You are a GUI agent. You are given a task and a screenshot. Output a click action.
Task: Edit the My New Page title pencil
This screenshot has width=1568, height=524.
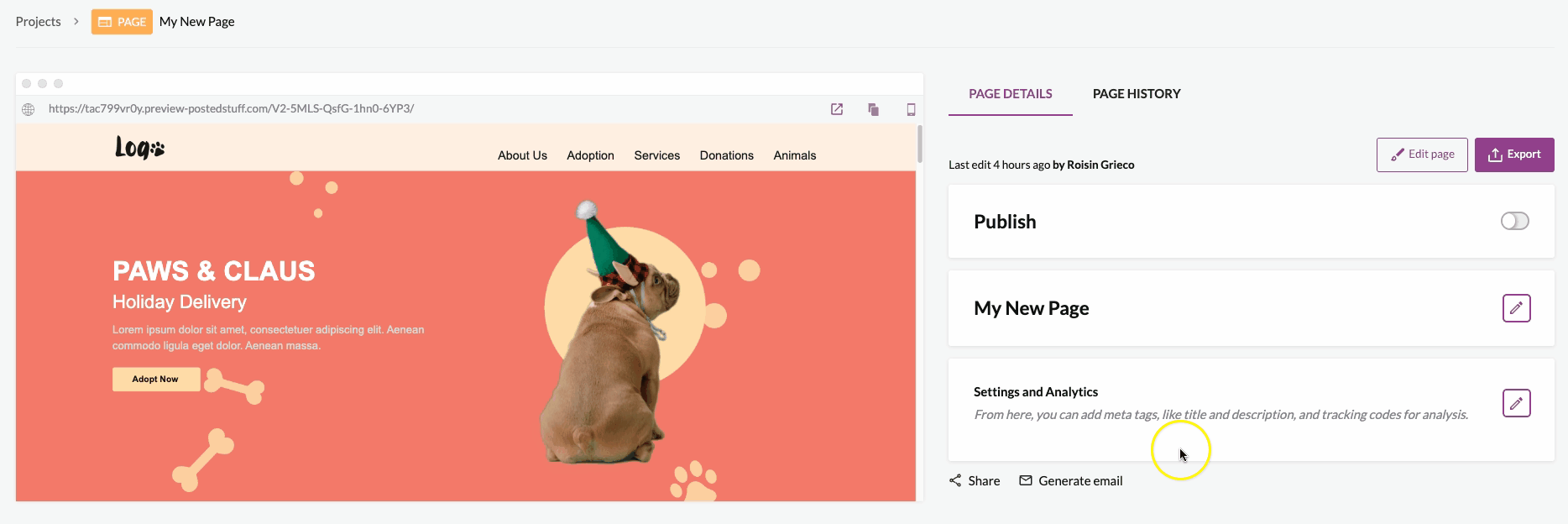tap(1516, 308)
